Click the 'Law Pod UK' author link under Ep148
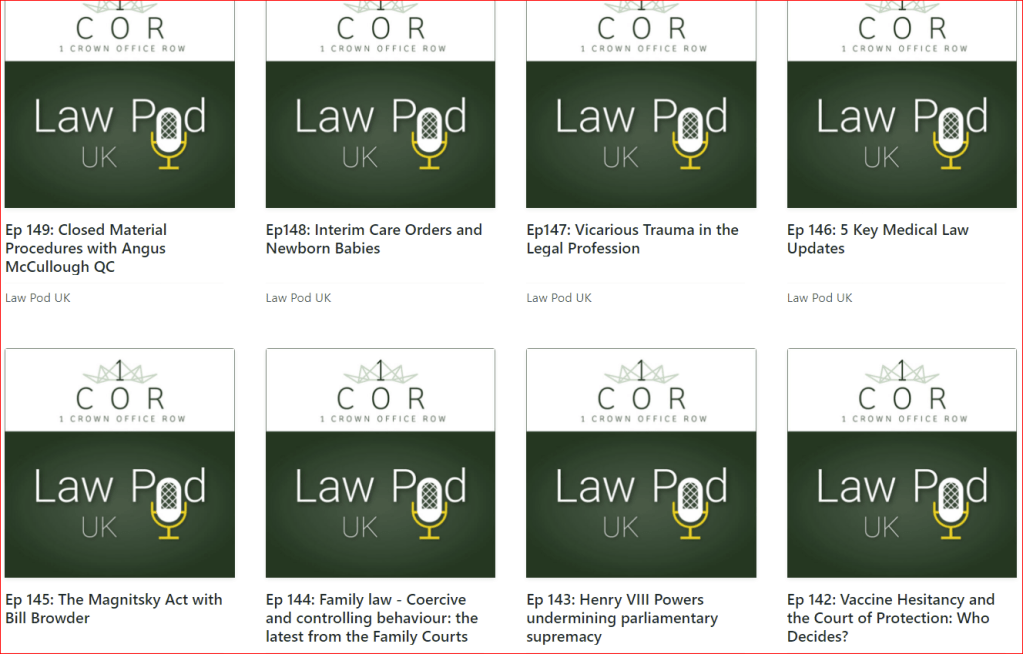 tap(298, 298)
